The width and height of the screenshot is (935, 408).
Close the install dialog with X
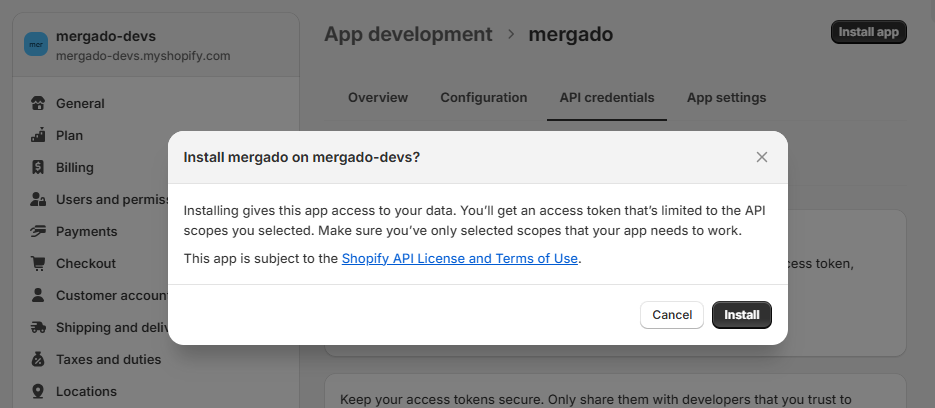click(x=762, y=157)
